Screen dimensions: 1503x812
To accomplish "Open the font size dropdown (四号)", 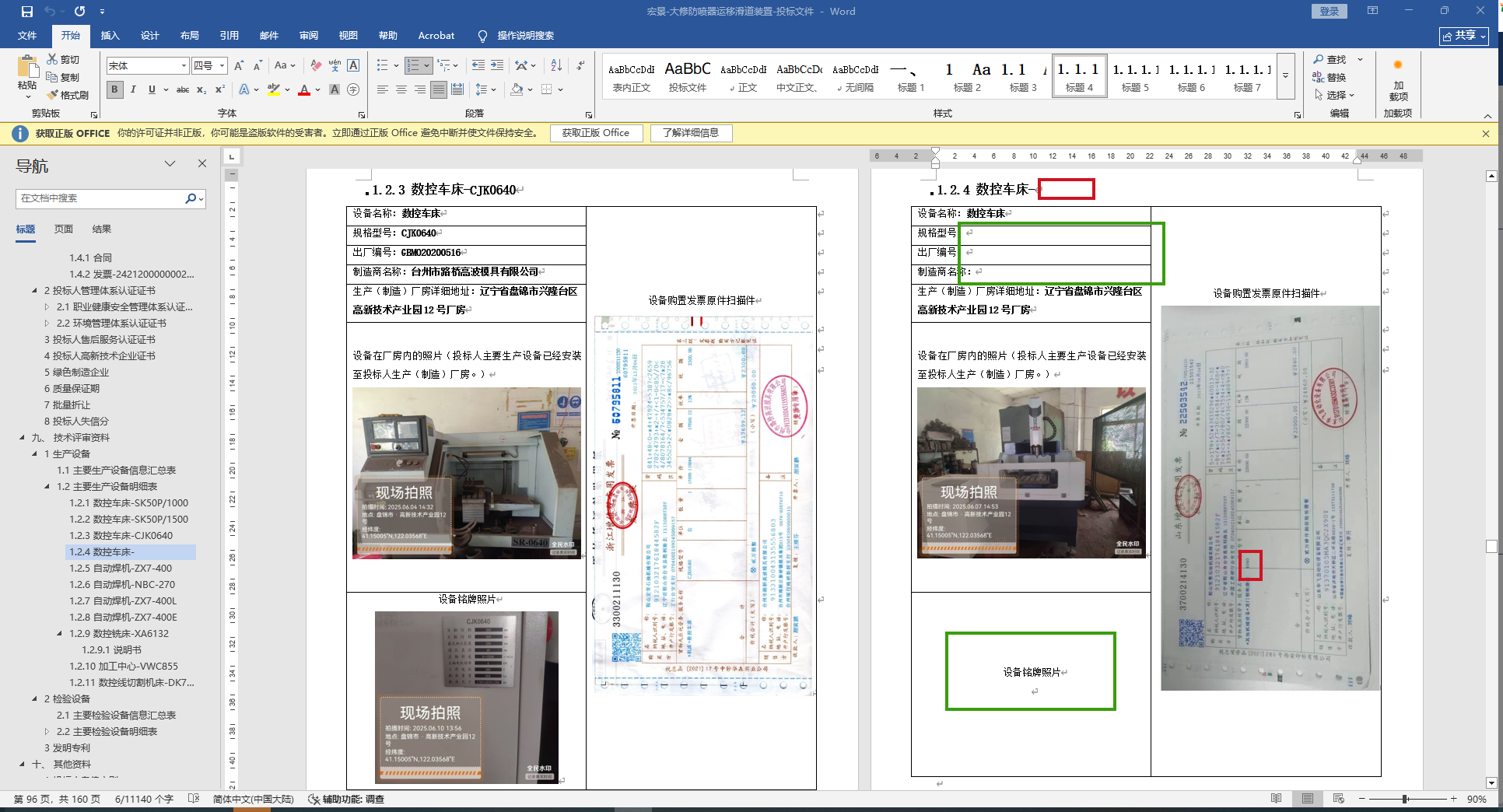I will pyautogui.click(x=222, y=66).
